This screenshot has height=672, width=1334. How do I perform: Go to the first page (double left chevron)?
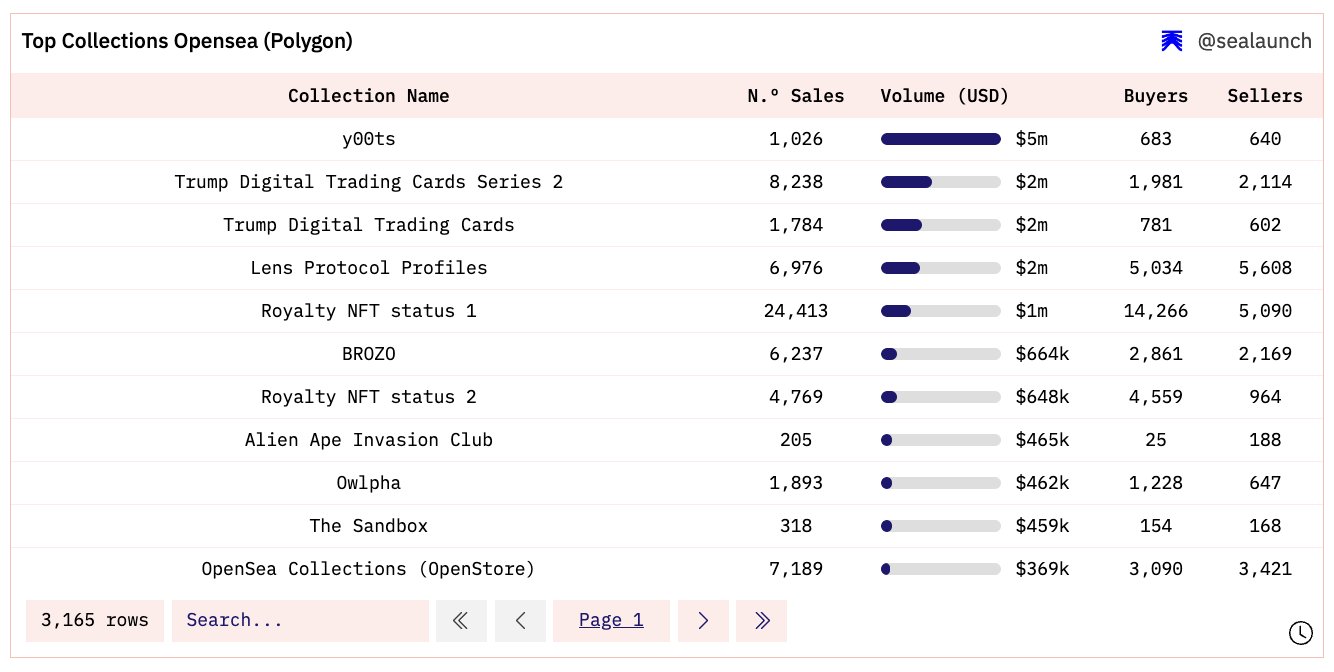tap(461, 621)
